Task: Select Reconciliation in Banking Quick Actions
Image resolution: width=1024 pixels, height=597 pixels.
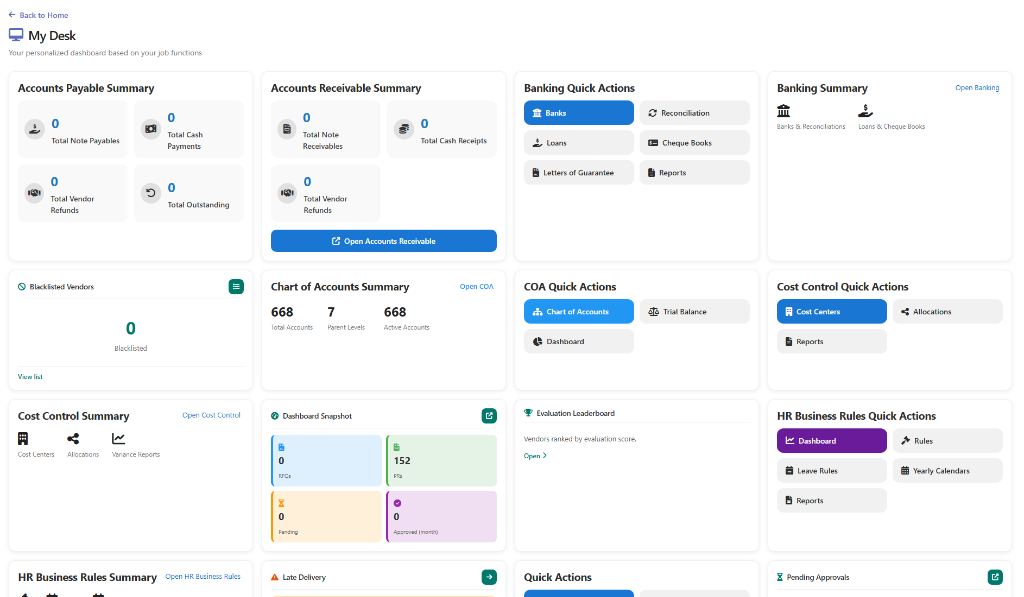Action: pyautogui.click(x=694, y=113)
